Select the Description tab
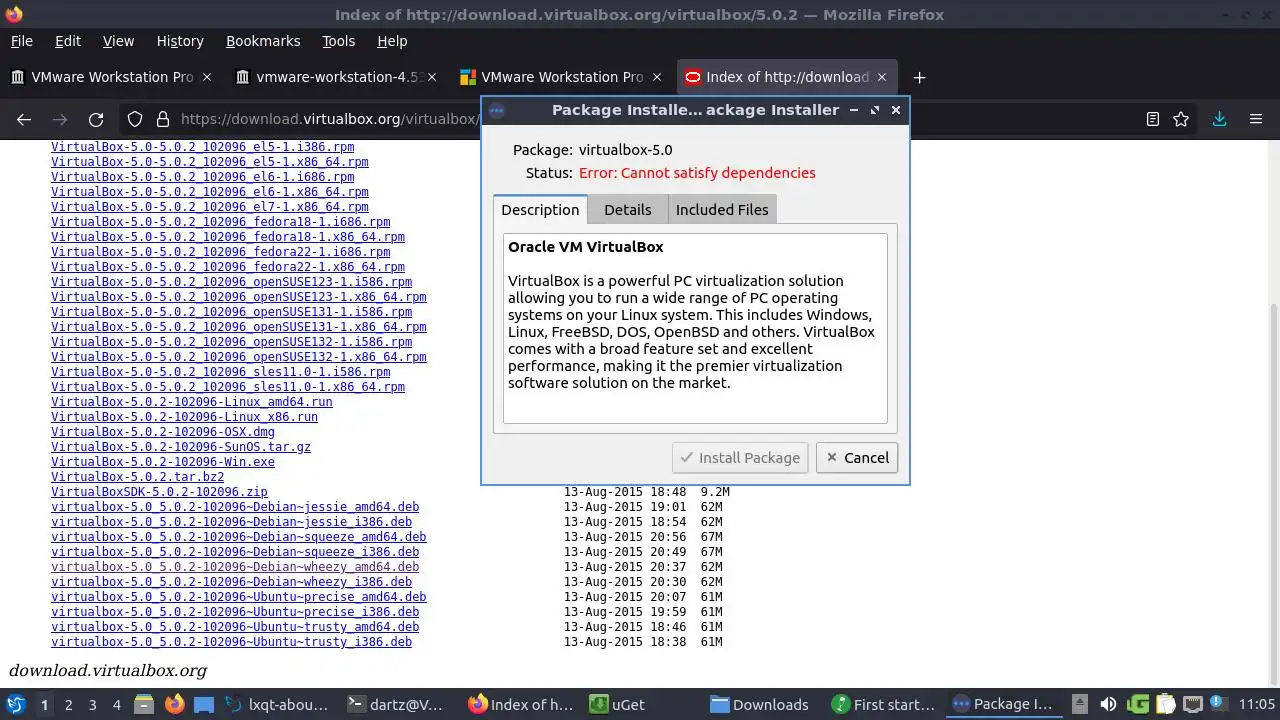Screen dimensions: 1280x720 pos(540,209)
